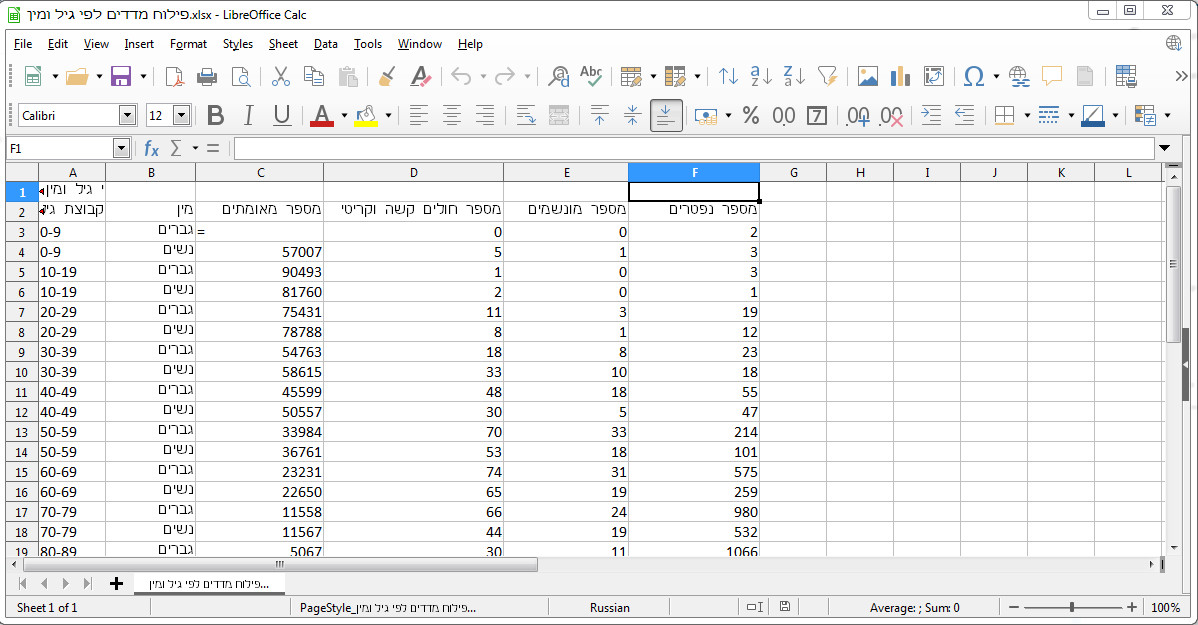Expand the Calibri font name dropdown
Screen dimensions: 1198x625
127,116
